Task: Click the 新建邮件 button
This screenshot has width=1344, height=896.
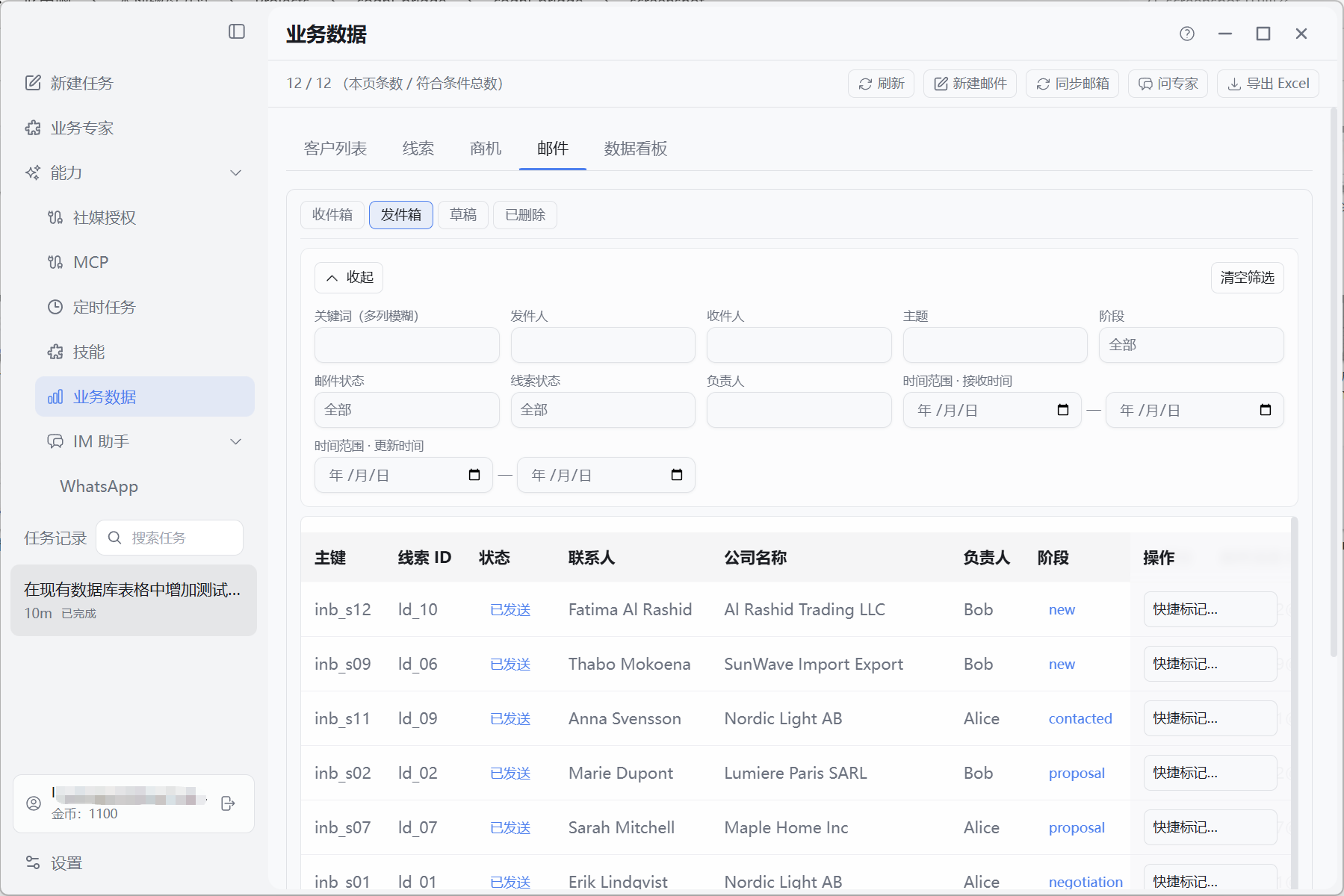Action: pos(970,84)
